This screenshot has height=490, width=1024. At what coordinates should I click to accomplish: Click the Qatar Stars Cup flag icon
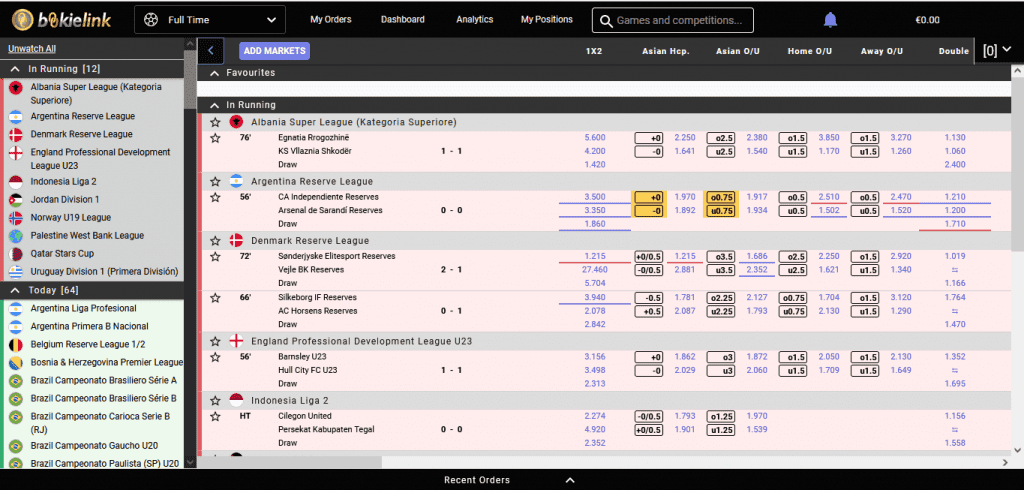[x=15, y=254]
